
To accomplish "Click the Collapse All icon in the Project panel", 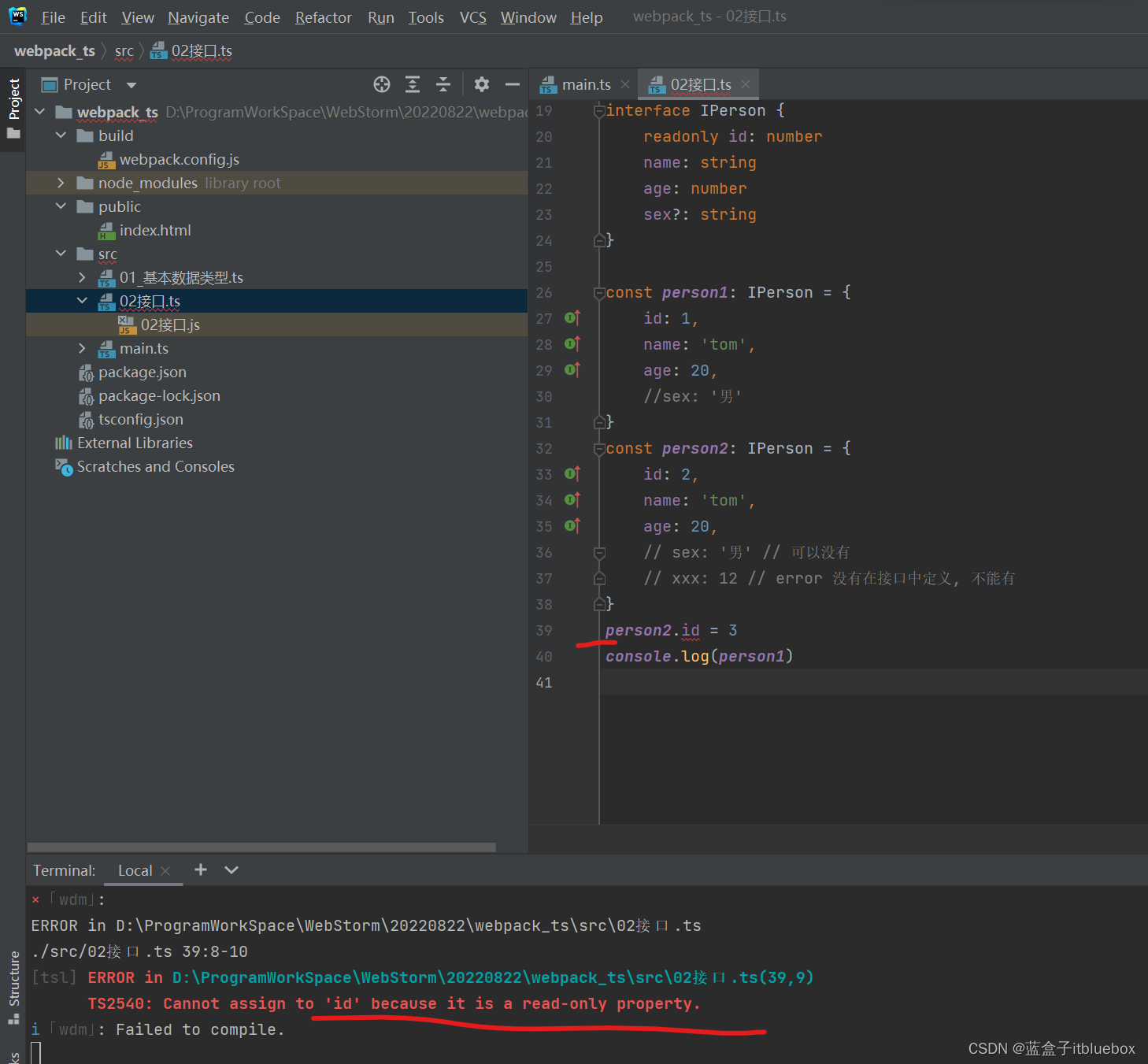I will (x=443, y=84).
